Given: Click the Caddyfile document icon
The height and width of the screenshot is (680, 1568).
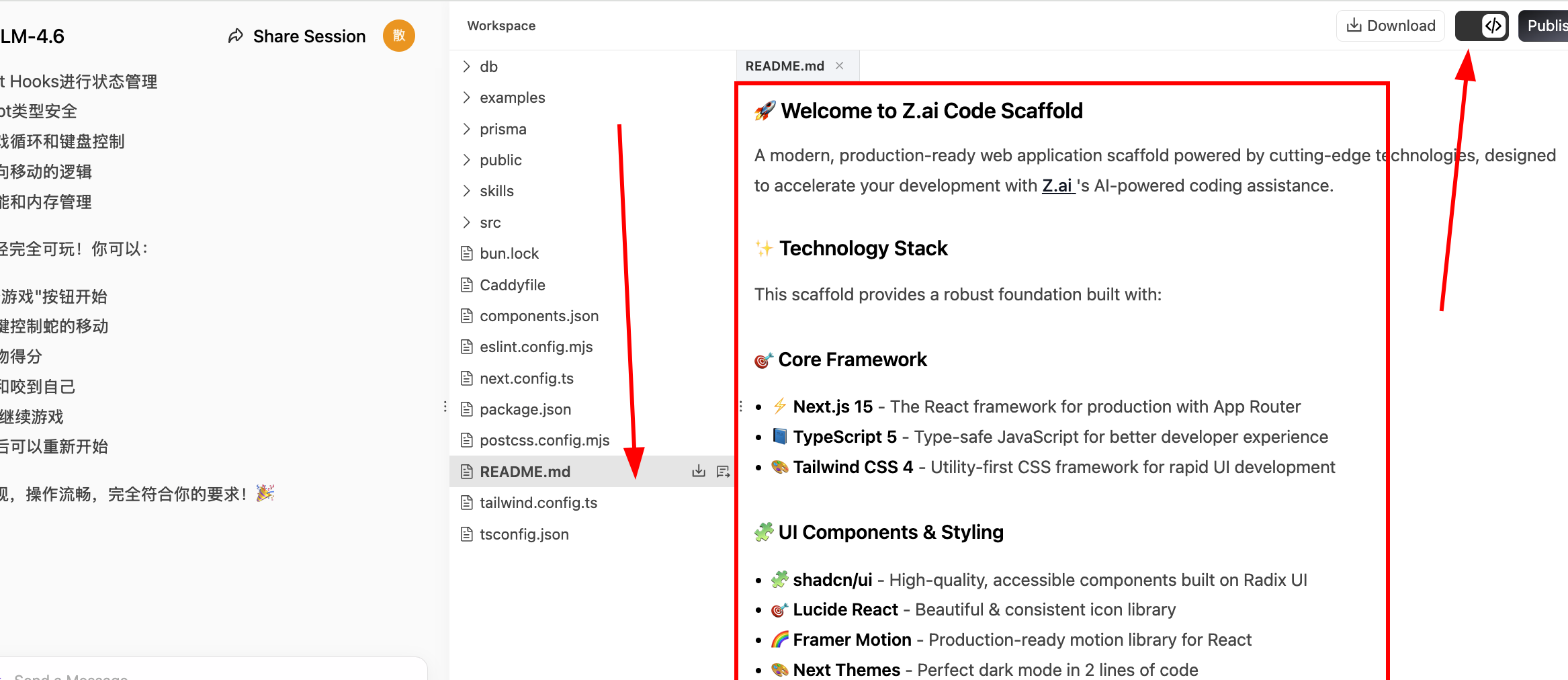Looking at the screenshot, I should tap(467, 285).
